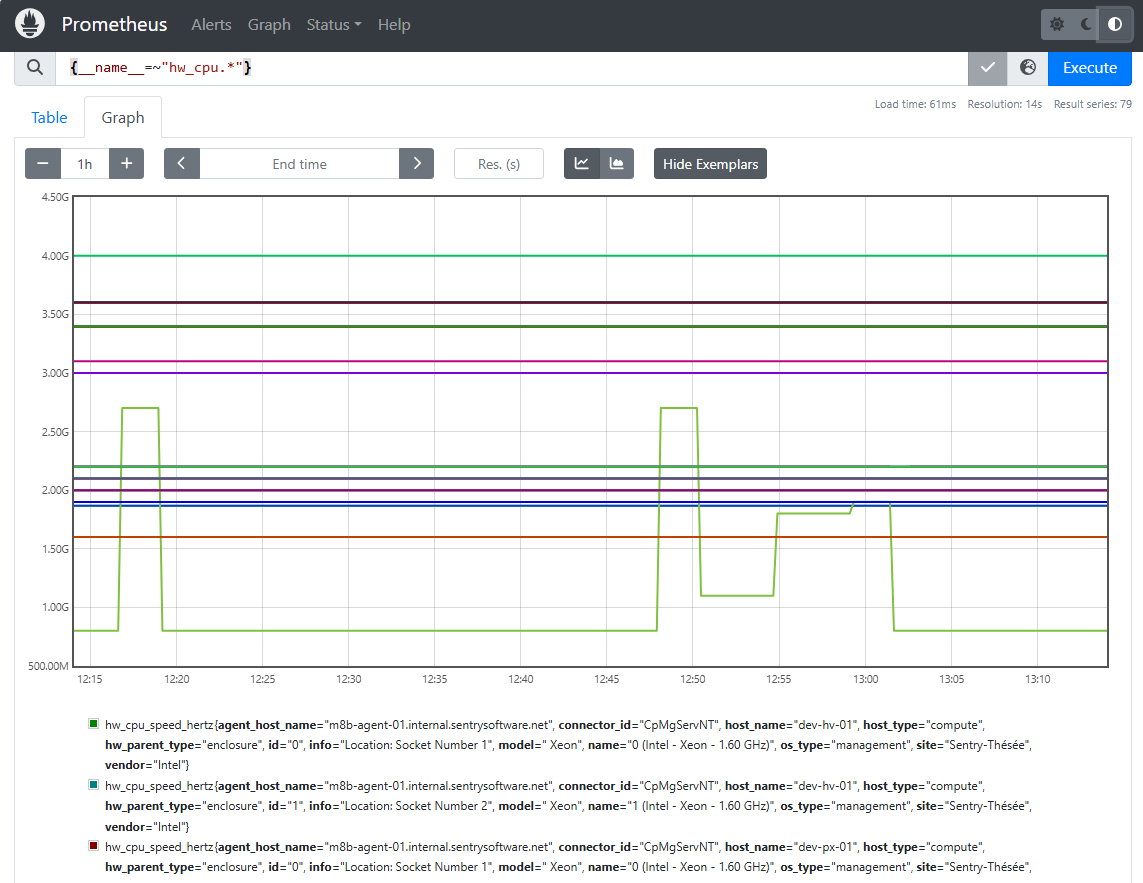Select the auto theme contrast icon
This screenshot has width=1143, height=883.
[x=1114, y=23]
